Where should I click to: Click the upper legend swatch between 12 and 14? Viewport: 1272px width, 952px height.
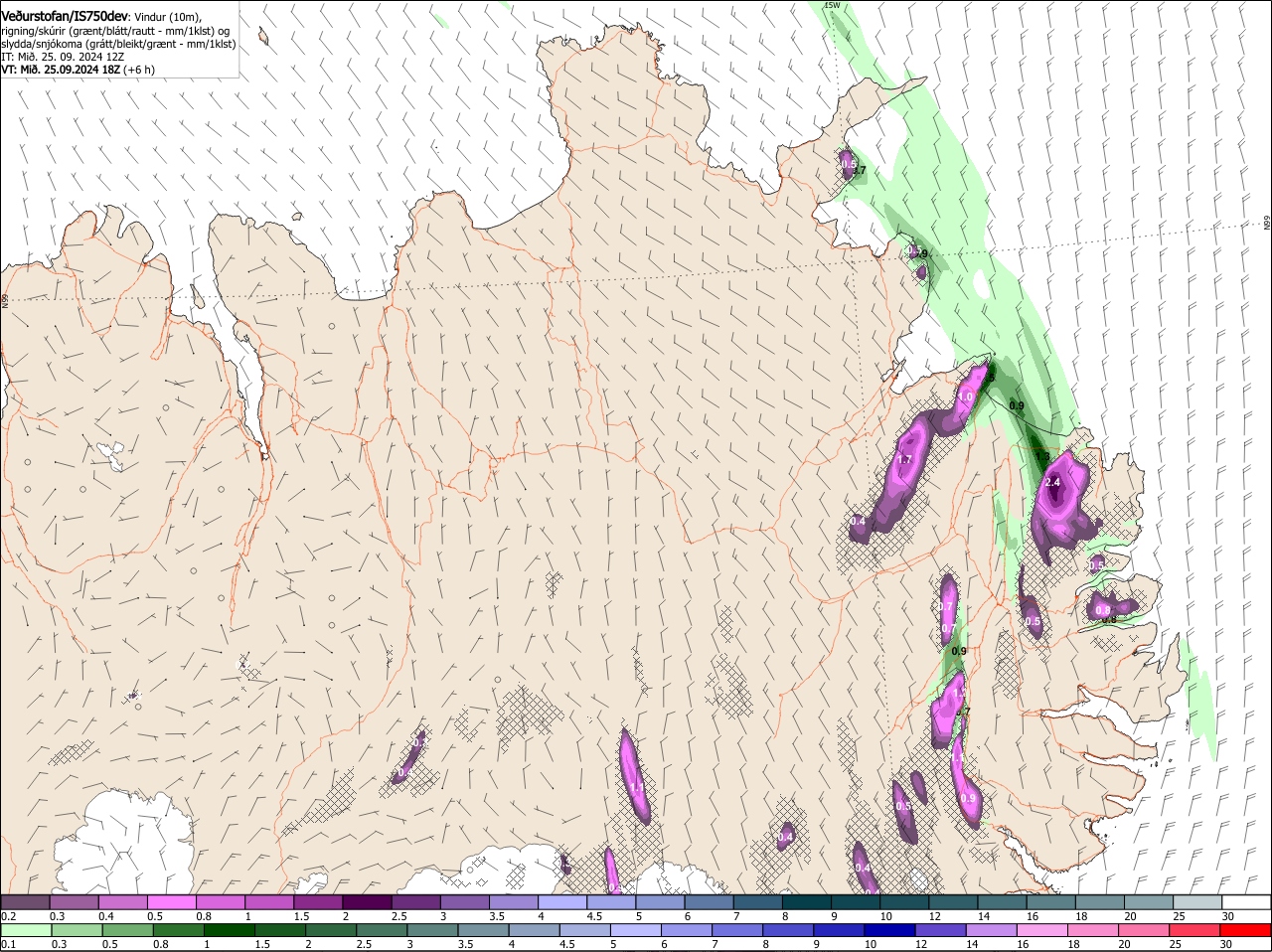click(x=955, y=901)
